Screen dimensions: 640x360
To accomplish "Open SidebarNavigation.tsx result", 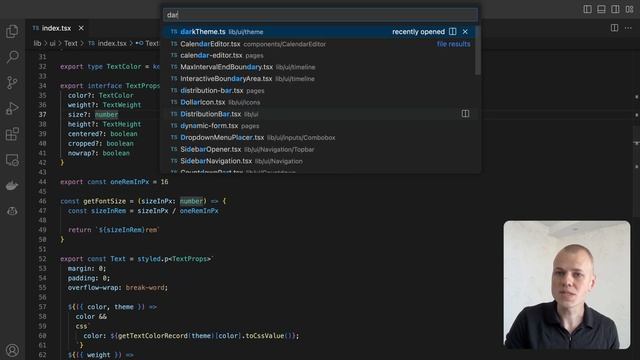I will coord(319,161).
